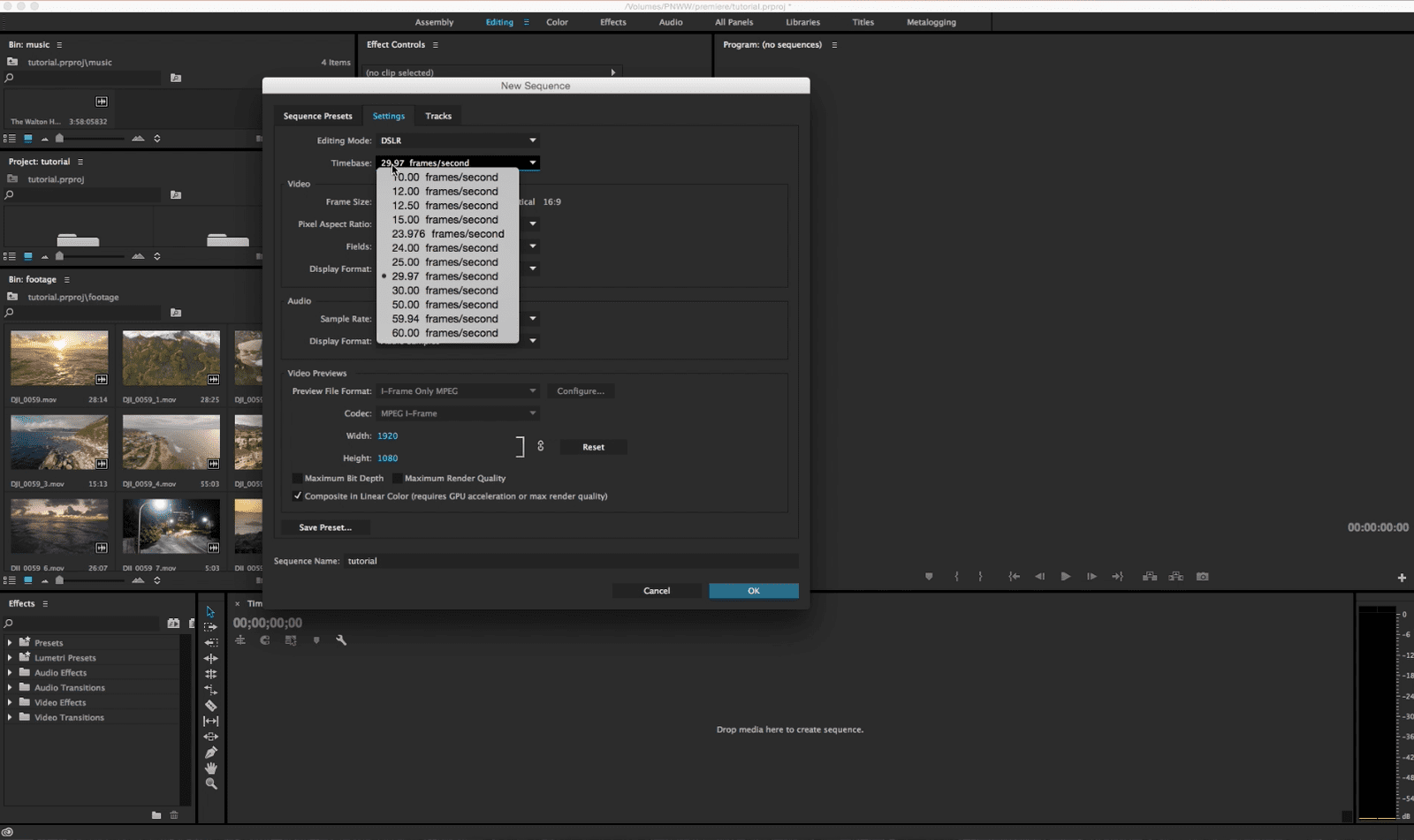1414x840 pixels.
Task: Enable Maximum Render Quality checkbox
Action: pyautogui.click(x=398, y=479)
